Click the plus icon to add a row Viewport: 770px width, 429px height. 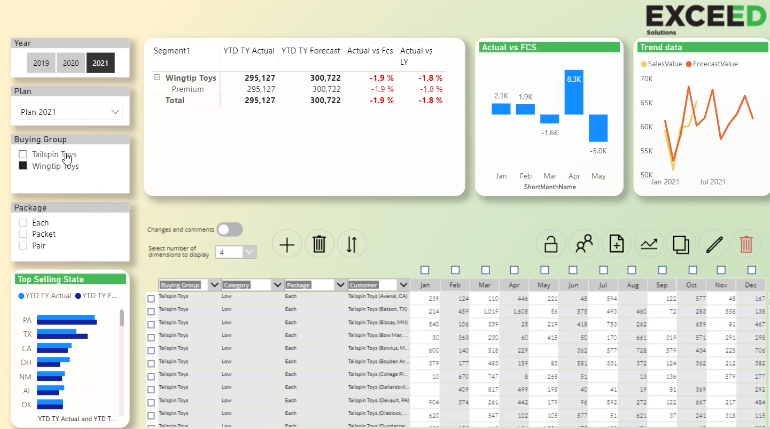287,244
